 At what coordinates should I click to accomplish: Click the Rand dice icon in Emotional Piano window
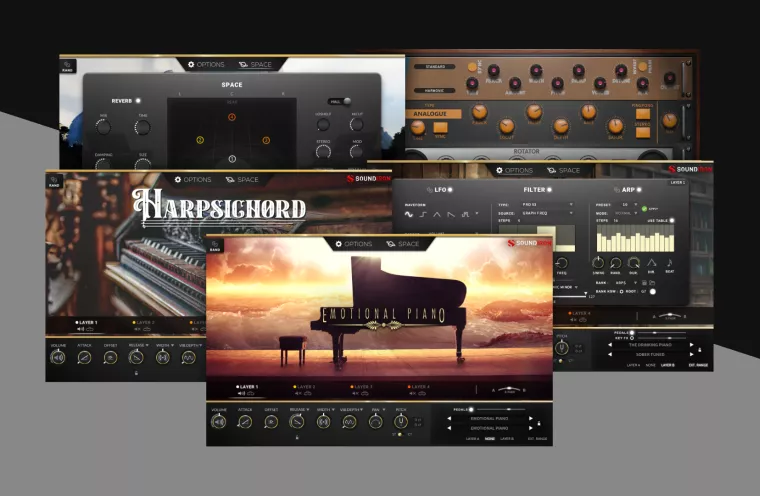[x=215, y=245]
